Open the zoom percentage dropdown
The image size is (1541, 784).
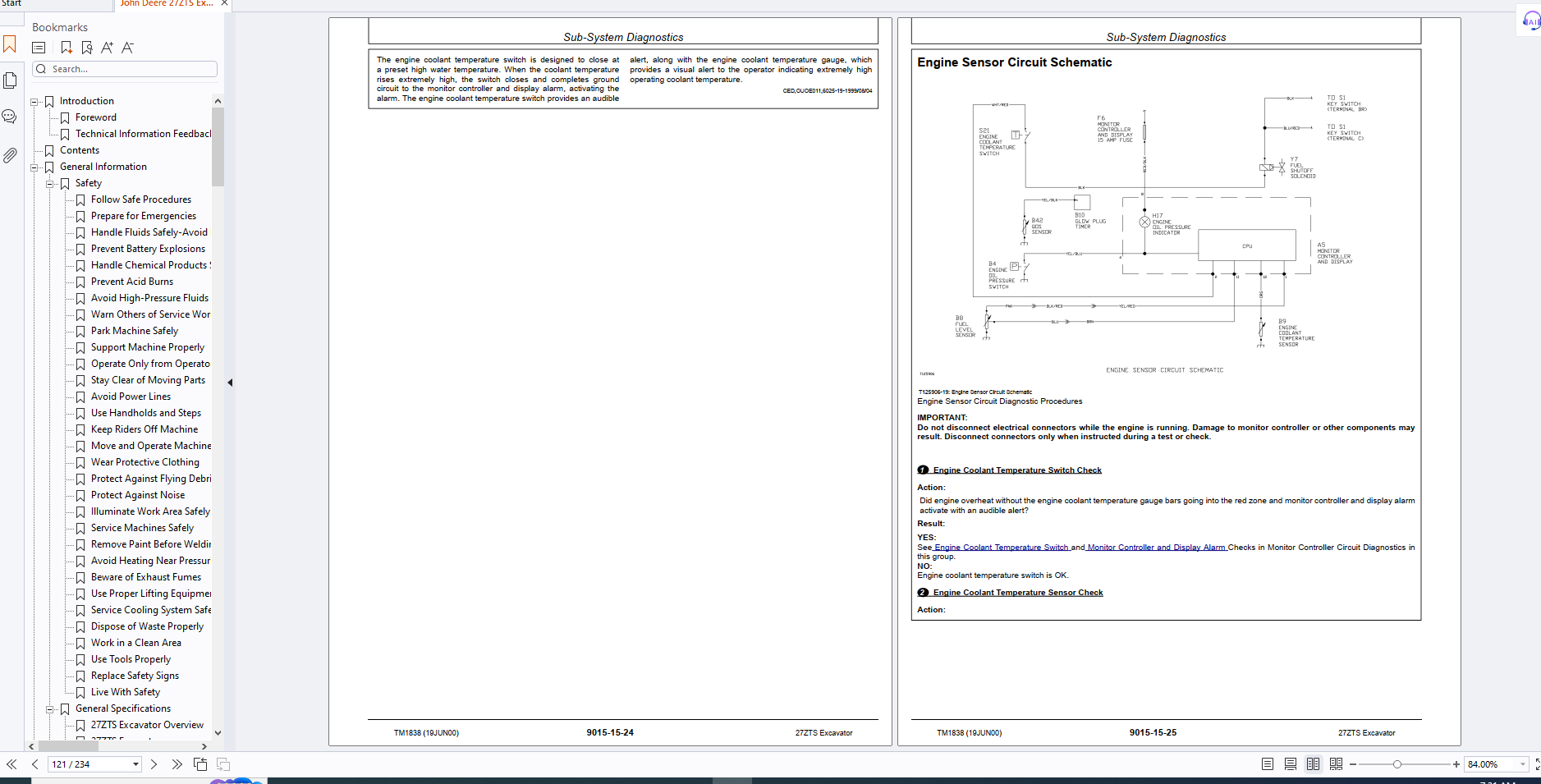pos(1522,764)
